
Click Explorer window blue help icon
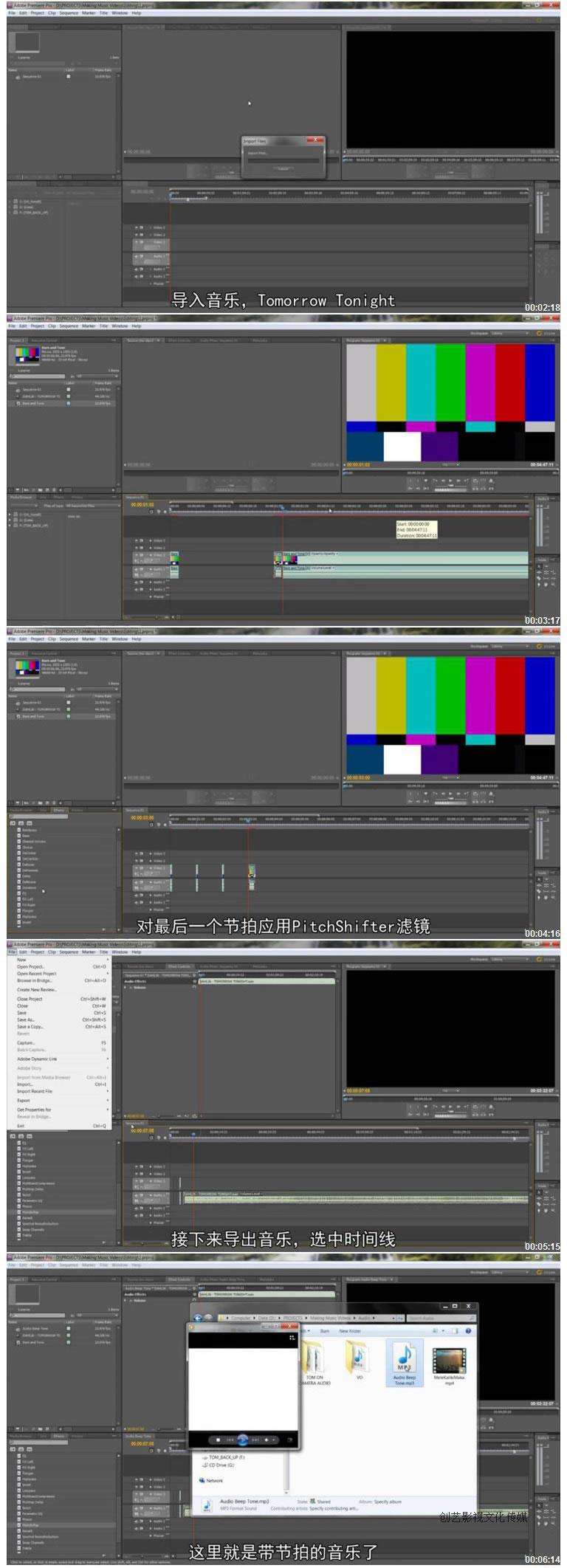pyautogui.click(x=468, y=1330)
